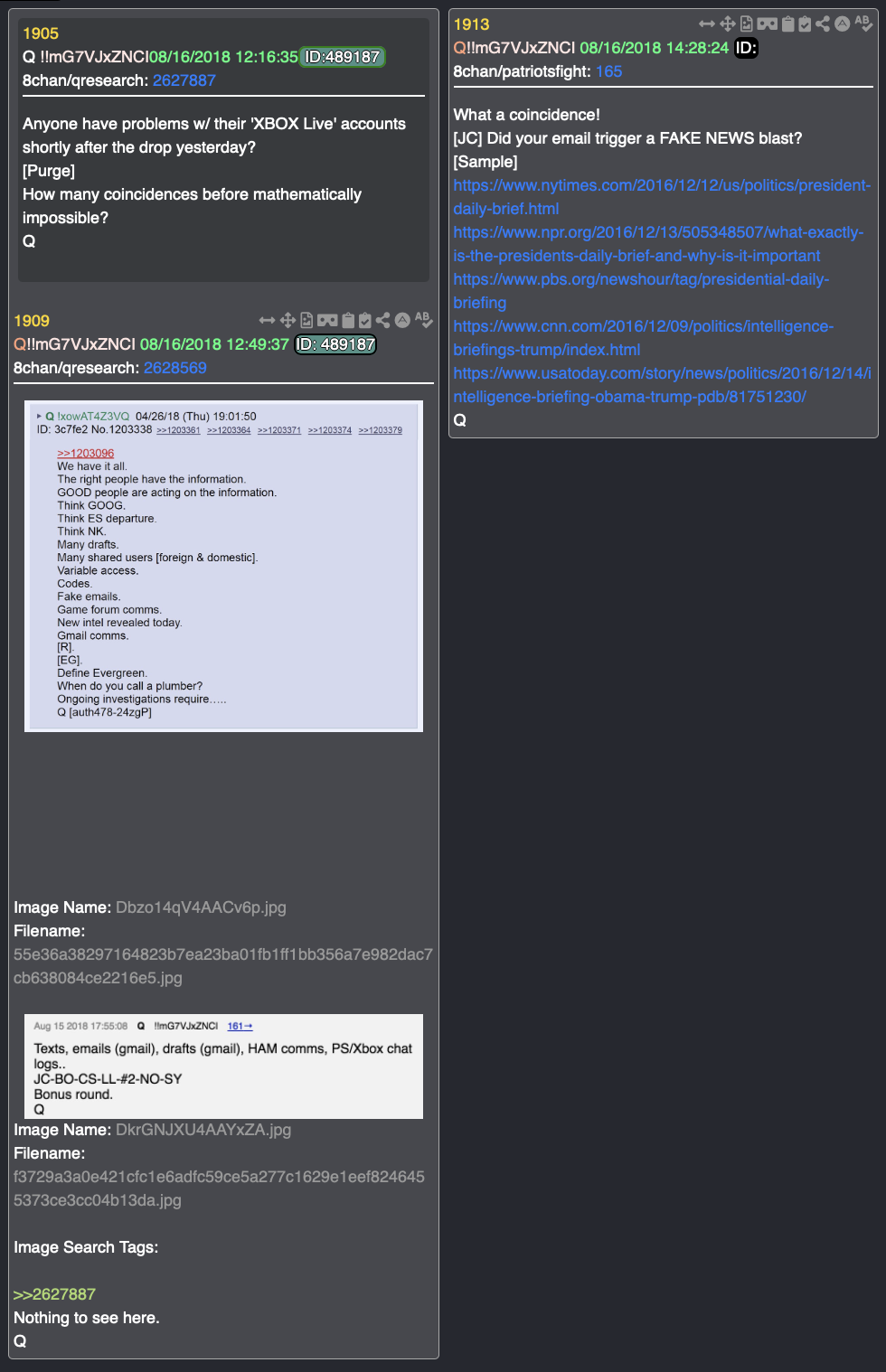Screen dimensions: 886x1372
Task: Click the green >>2627887 reply reference
Action: [x=54, y=1294]
